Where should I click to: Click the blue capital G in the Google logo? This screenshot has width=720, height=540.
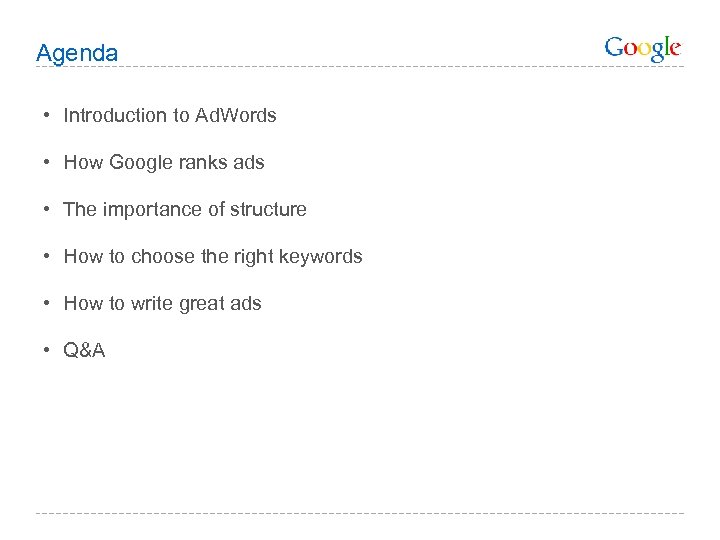click(x=615, y=47)
